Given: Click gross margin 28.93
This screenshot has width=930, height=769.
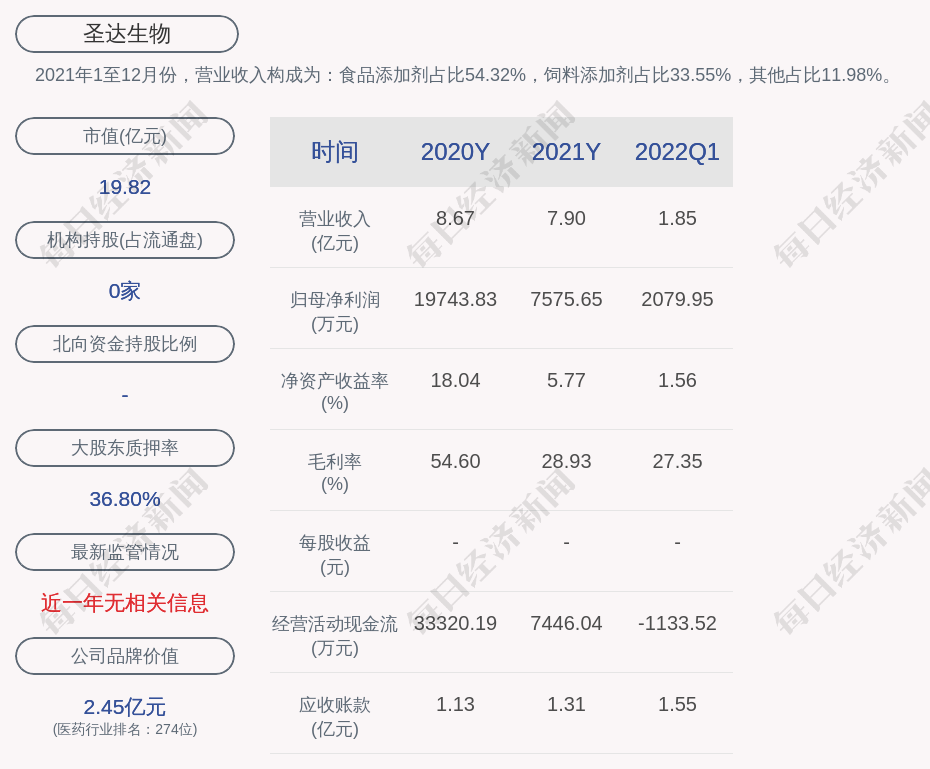Looking at the screenshot, I should [566, 461].
